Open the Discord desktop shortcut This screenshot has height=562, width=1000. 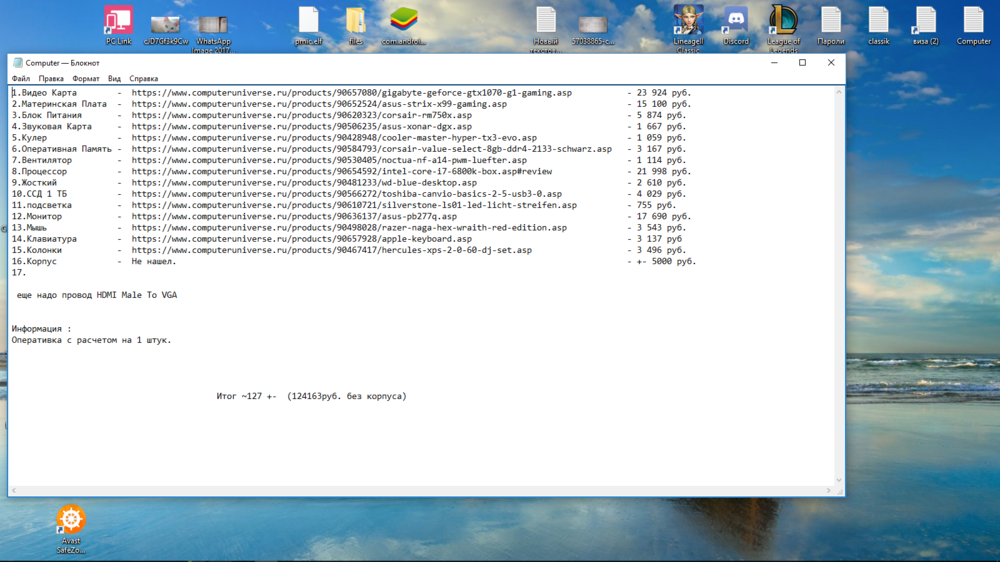(x=736, y=23)
